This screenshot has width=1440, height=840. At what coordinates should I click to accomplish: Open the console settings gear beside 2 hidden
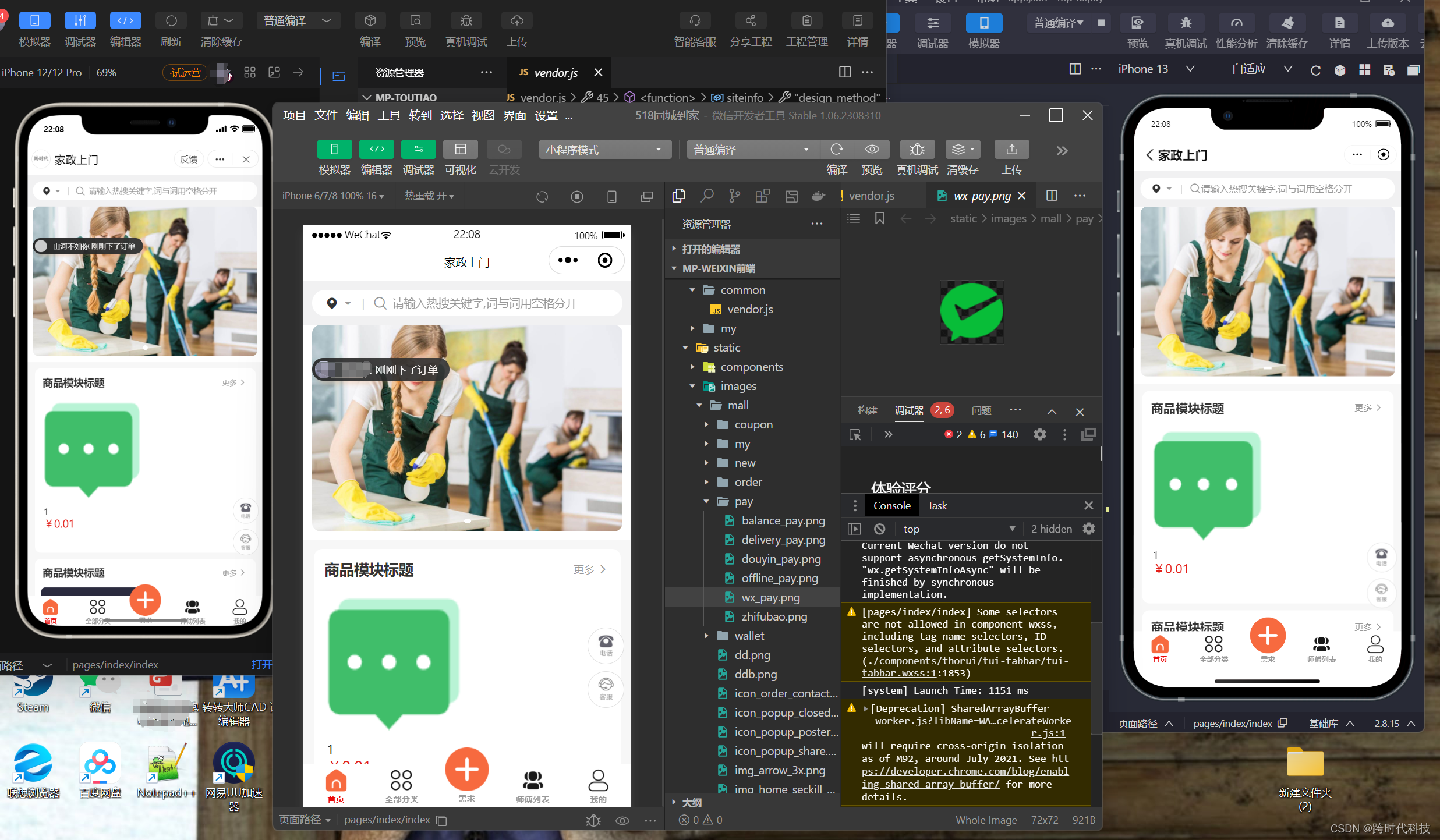1088,529
